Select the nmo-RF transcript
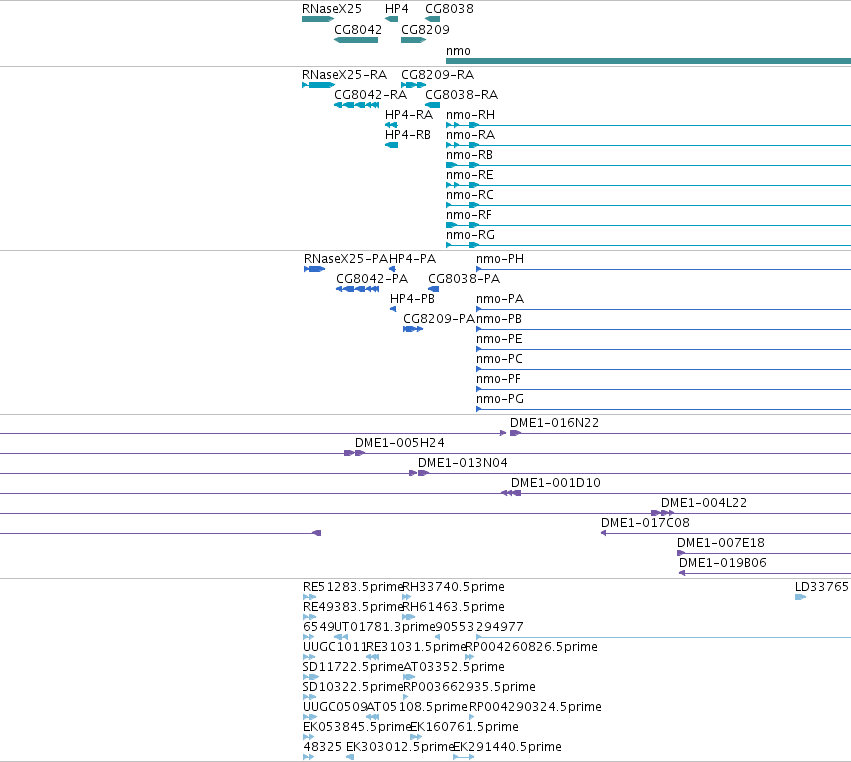The height and width of the screenshot is (762, 851). tap(649, 225)
